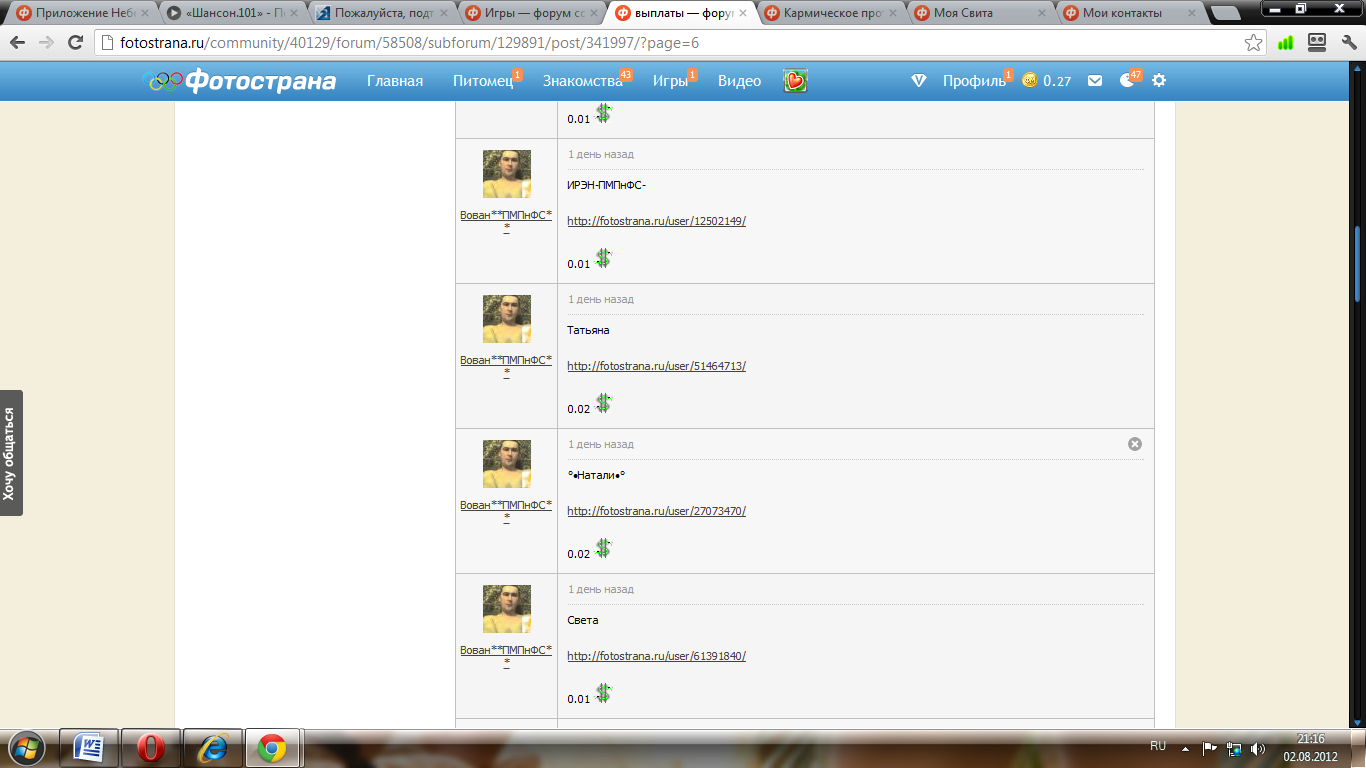1366x768 pixels.
Task: Click the Action Center flag icon
Action: pos(1209,748)
